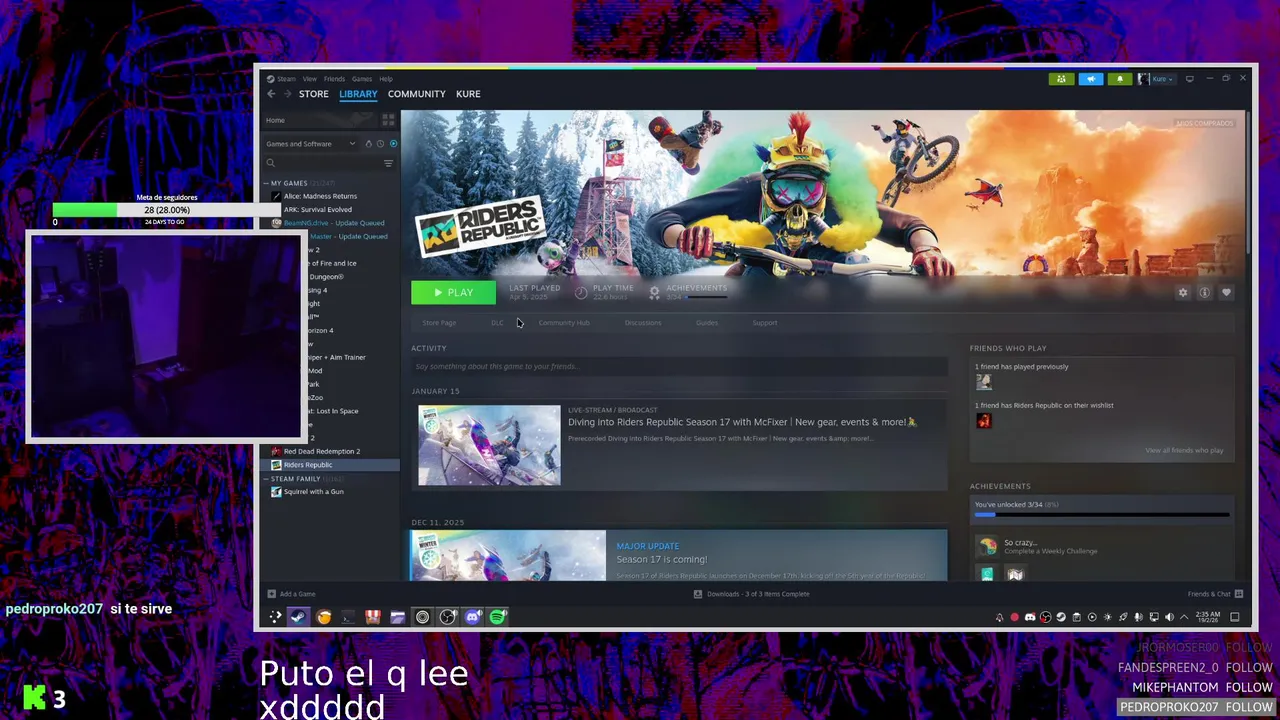Screen dimensions: 1280x720
Task: Open advanced filter options icon
Action: pos(389,163)
